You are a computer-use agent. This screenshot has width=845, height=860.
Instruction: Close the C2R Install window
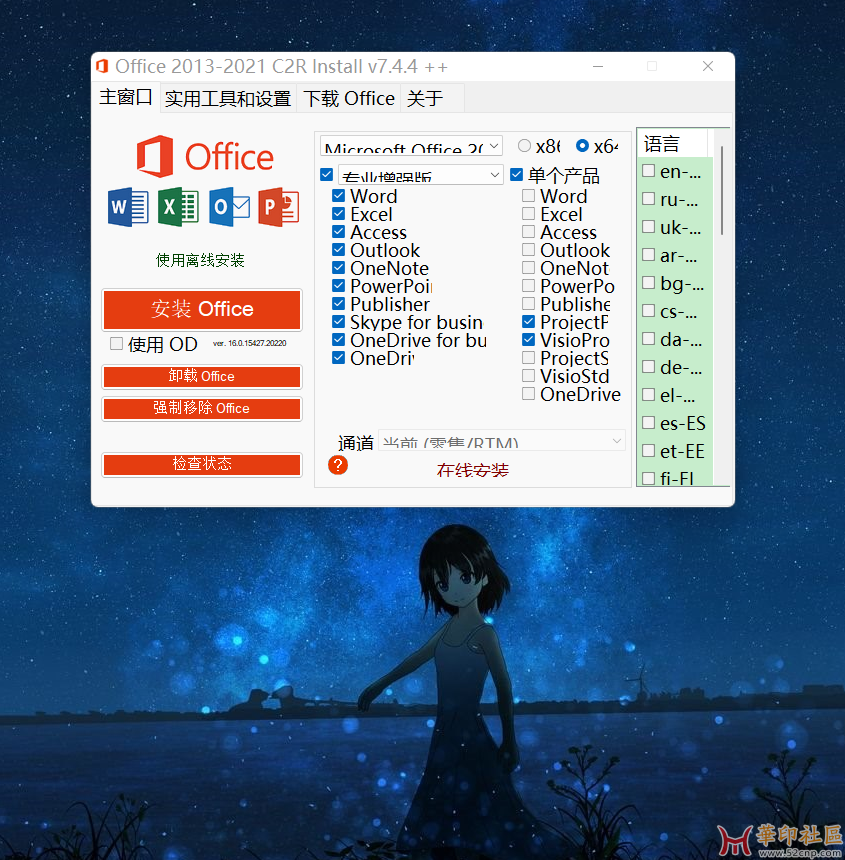coord(708,66)
